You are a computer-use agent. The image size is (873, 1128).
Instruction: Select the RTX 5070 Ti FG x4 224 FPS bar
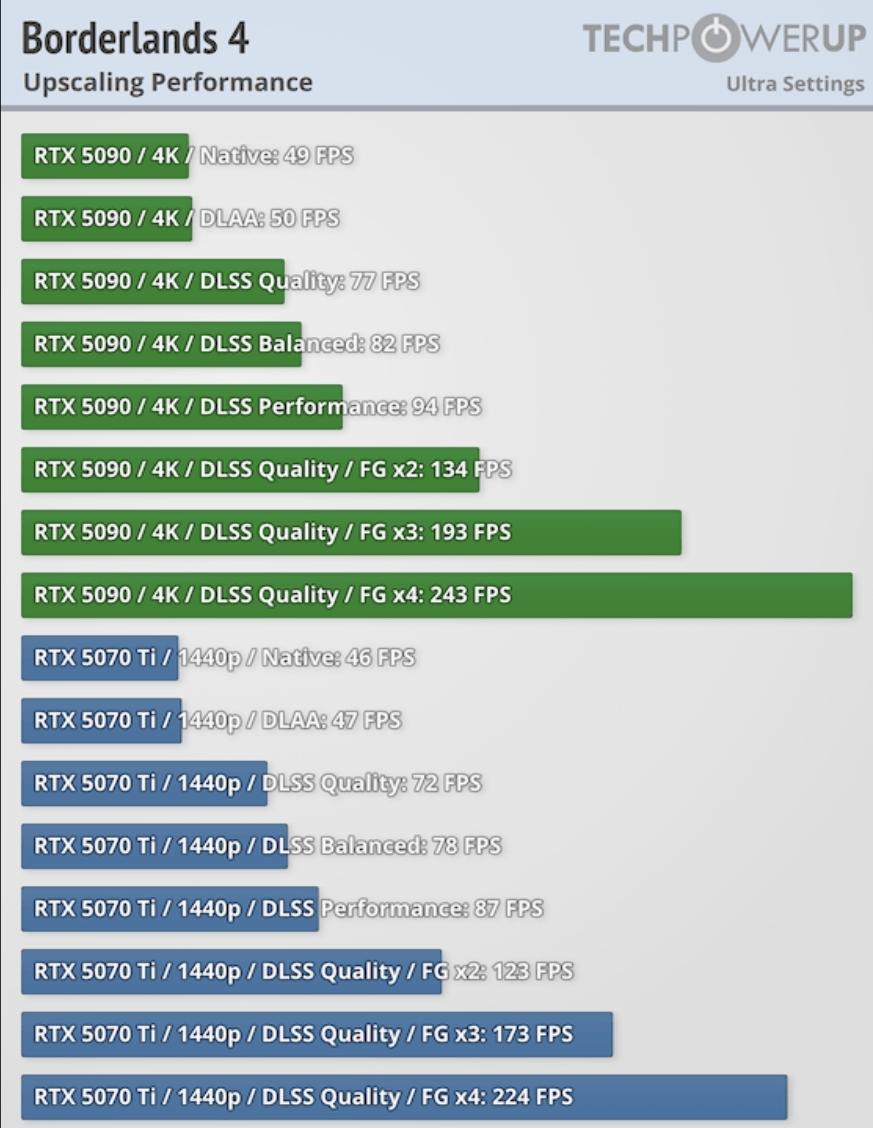click(x=404, y=1097)
